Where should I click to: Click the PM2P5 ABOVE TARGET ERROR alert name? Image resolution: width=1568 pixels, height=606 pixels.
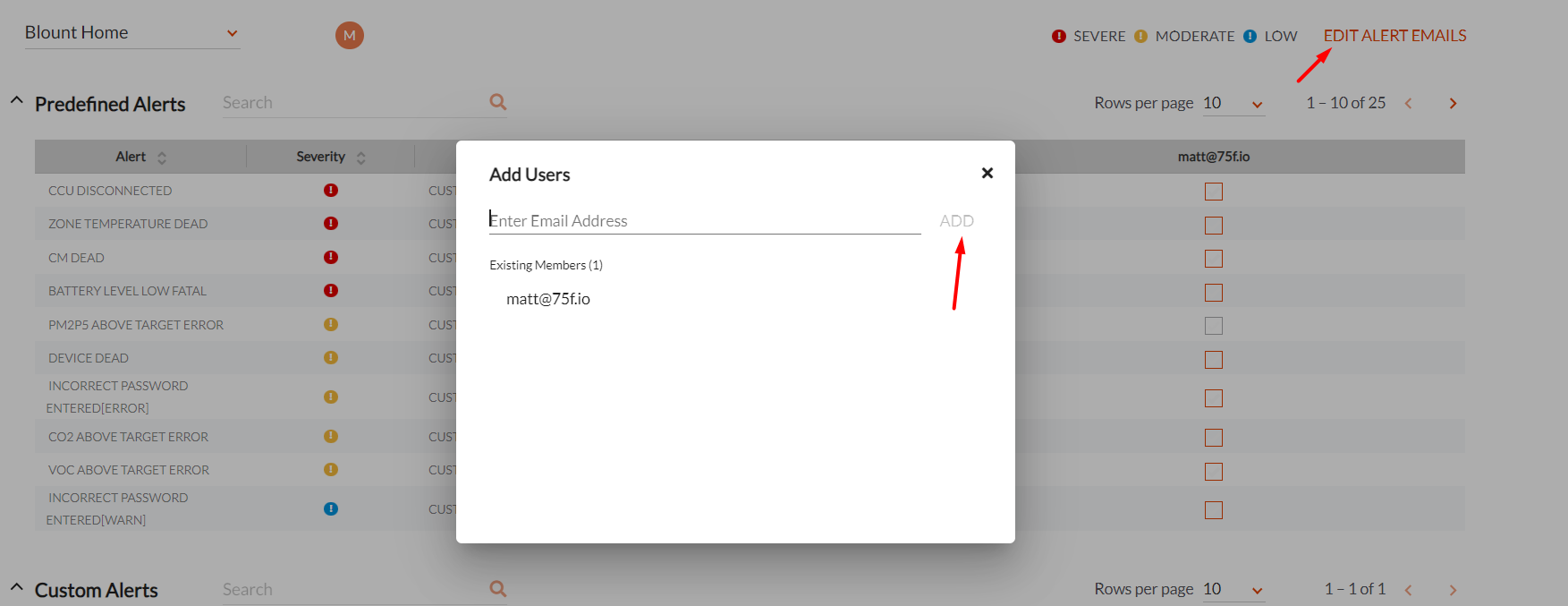point(136,325)
